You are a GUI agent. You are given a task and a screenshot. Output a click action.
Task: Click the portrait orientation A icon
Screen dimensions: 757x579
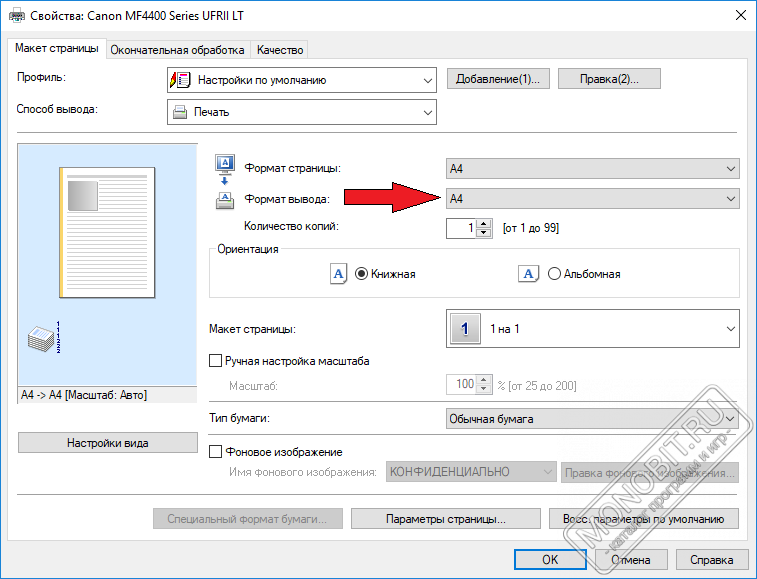pos(338,274)
